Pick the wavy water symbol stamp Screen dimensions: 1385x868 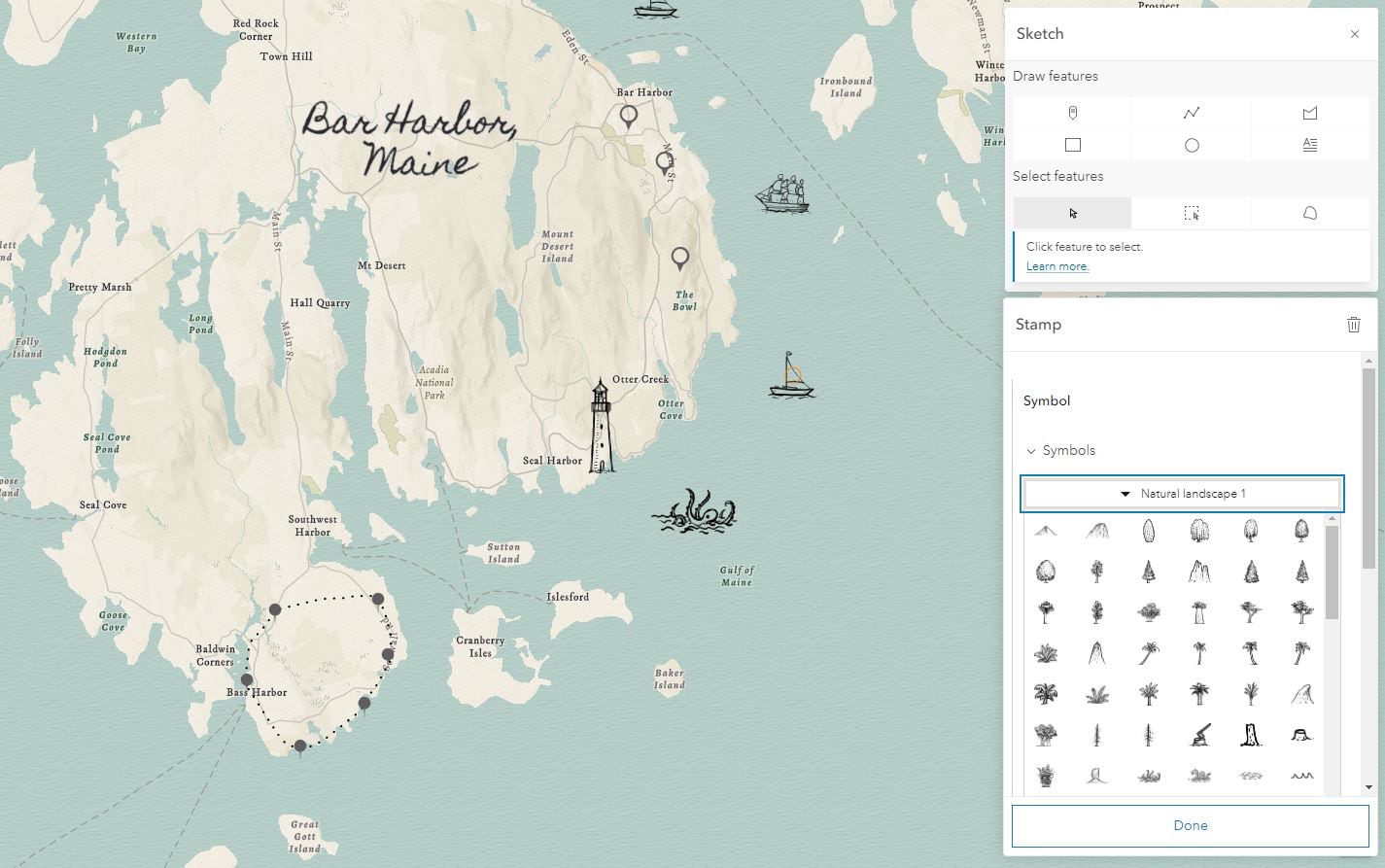coord(1302,776)
